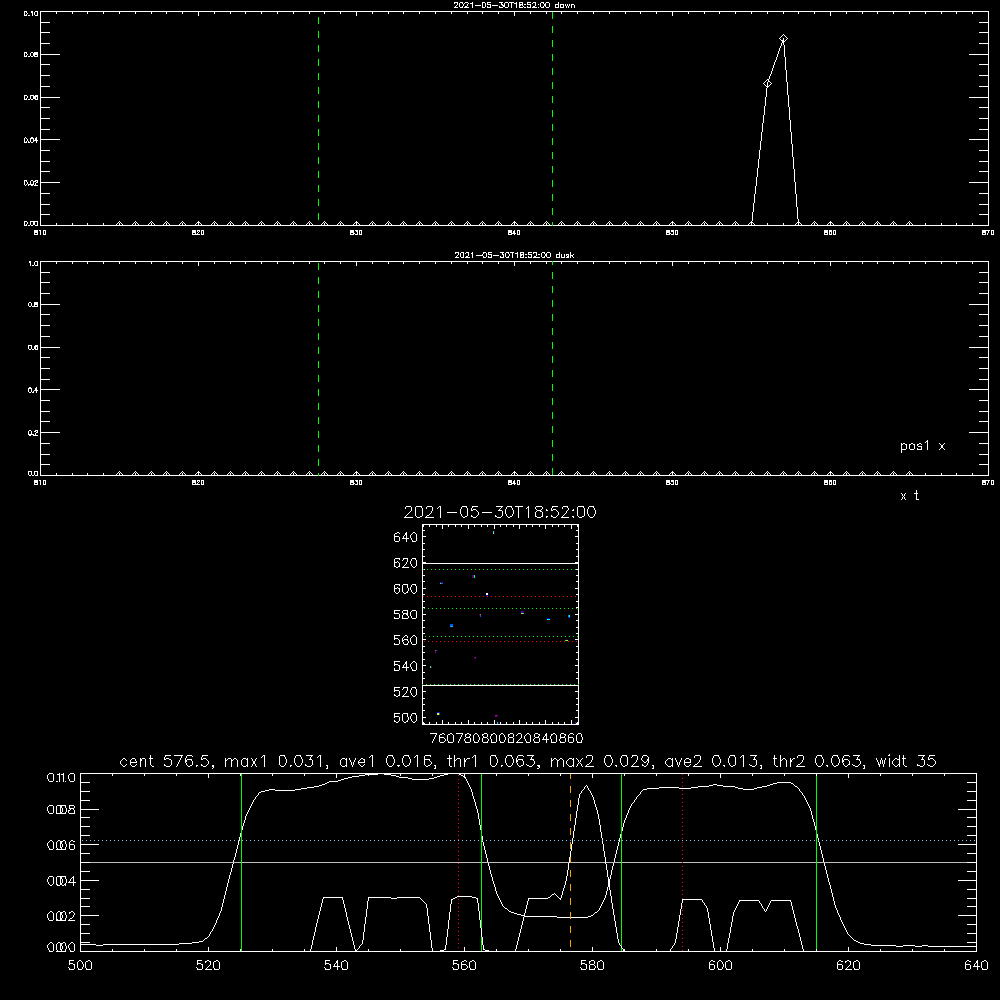Click the dotted horizontal threshold line at 0.063

click(528, 841)
